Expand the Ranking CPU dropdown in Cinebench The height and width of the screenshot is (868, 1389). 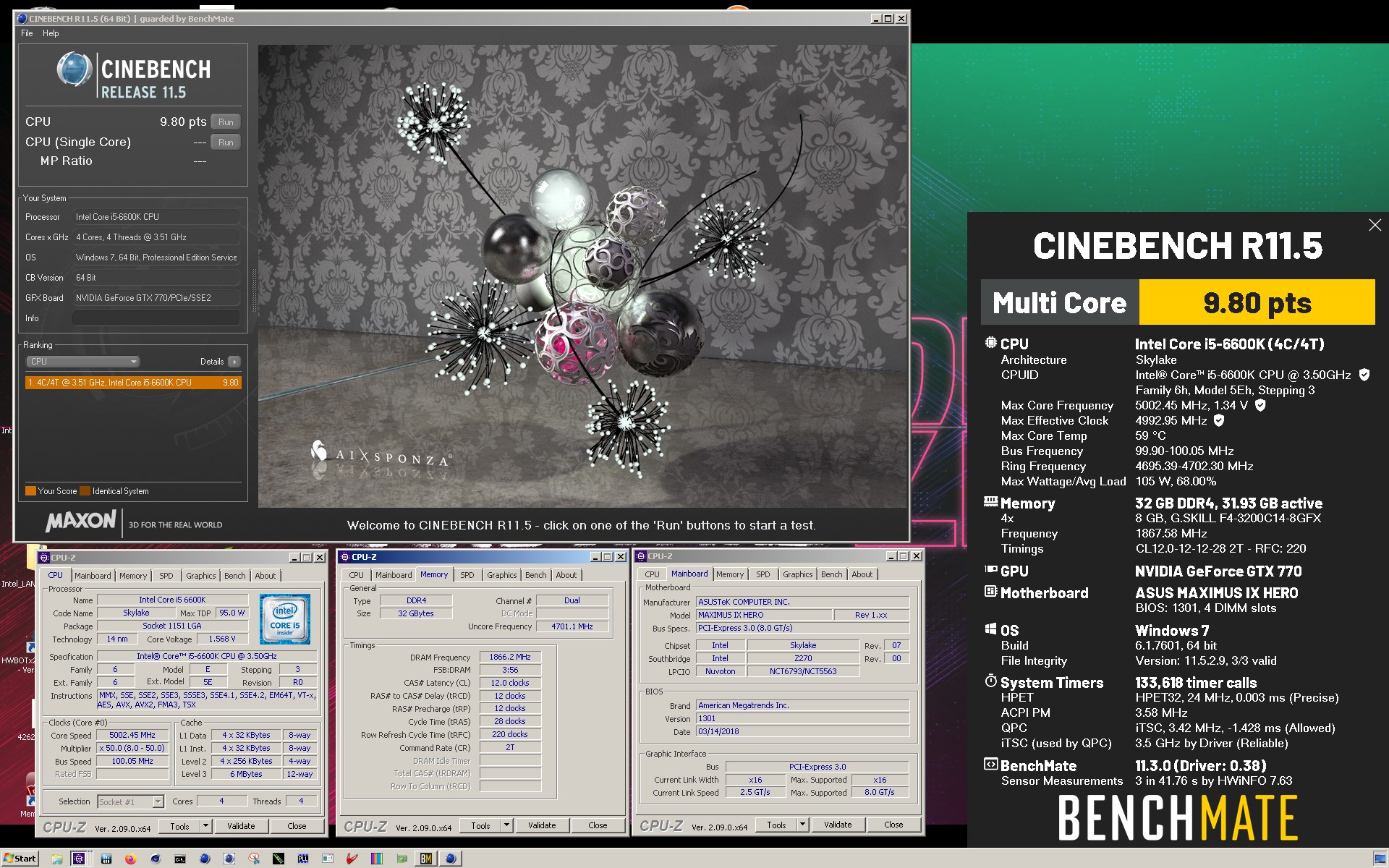click(83, 362)
